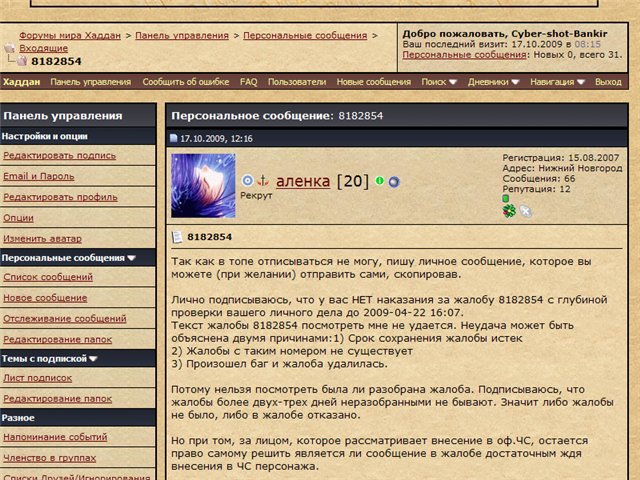Click the blue round icon after [20]
Screen dimensions: 640x480
click(394, 182)
